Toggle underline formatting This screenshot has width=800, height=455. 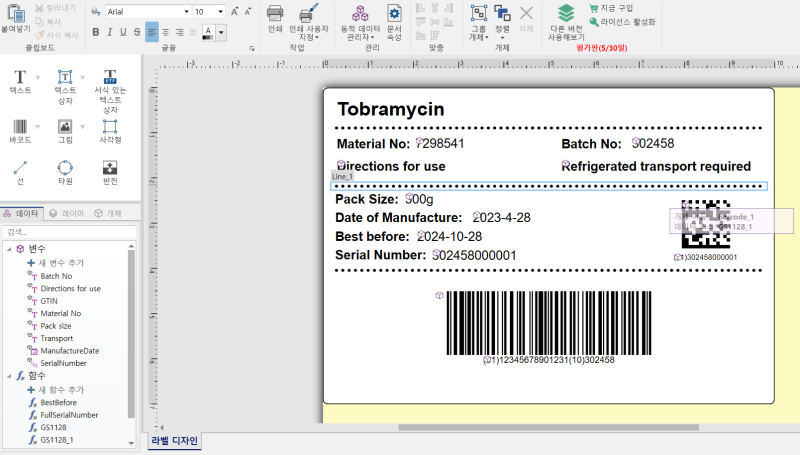[x=123, y=32]
